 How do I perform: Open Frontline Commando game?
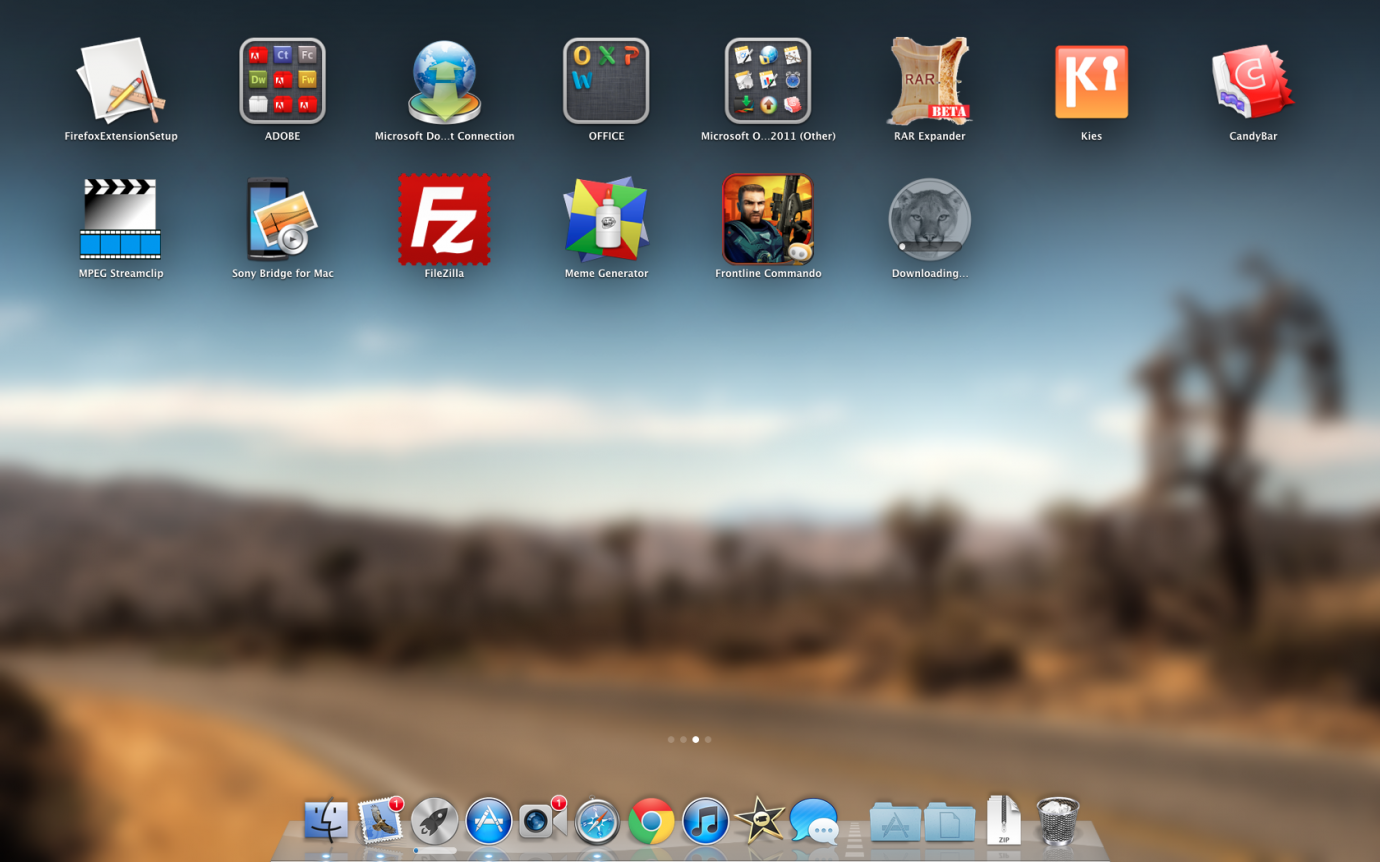point(768,220)
